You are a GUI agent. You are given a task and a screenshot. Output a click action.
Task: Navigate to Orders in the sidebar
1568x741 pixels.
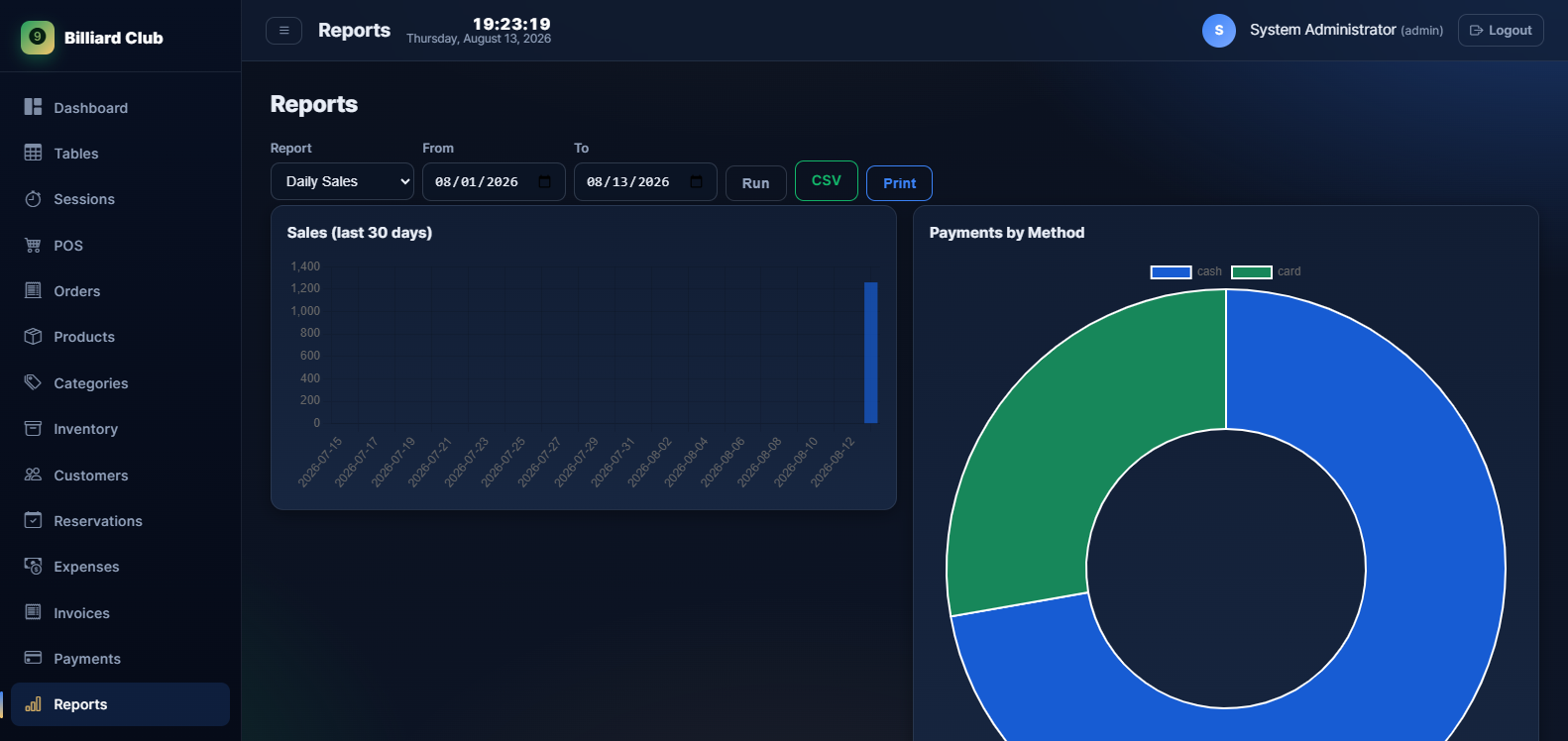tap(120, 290)
